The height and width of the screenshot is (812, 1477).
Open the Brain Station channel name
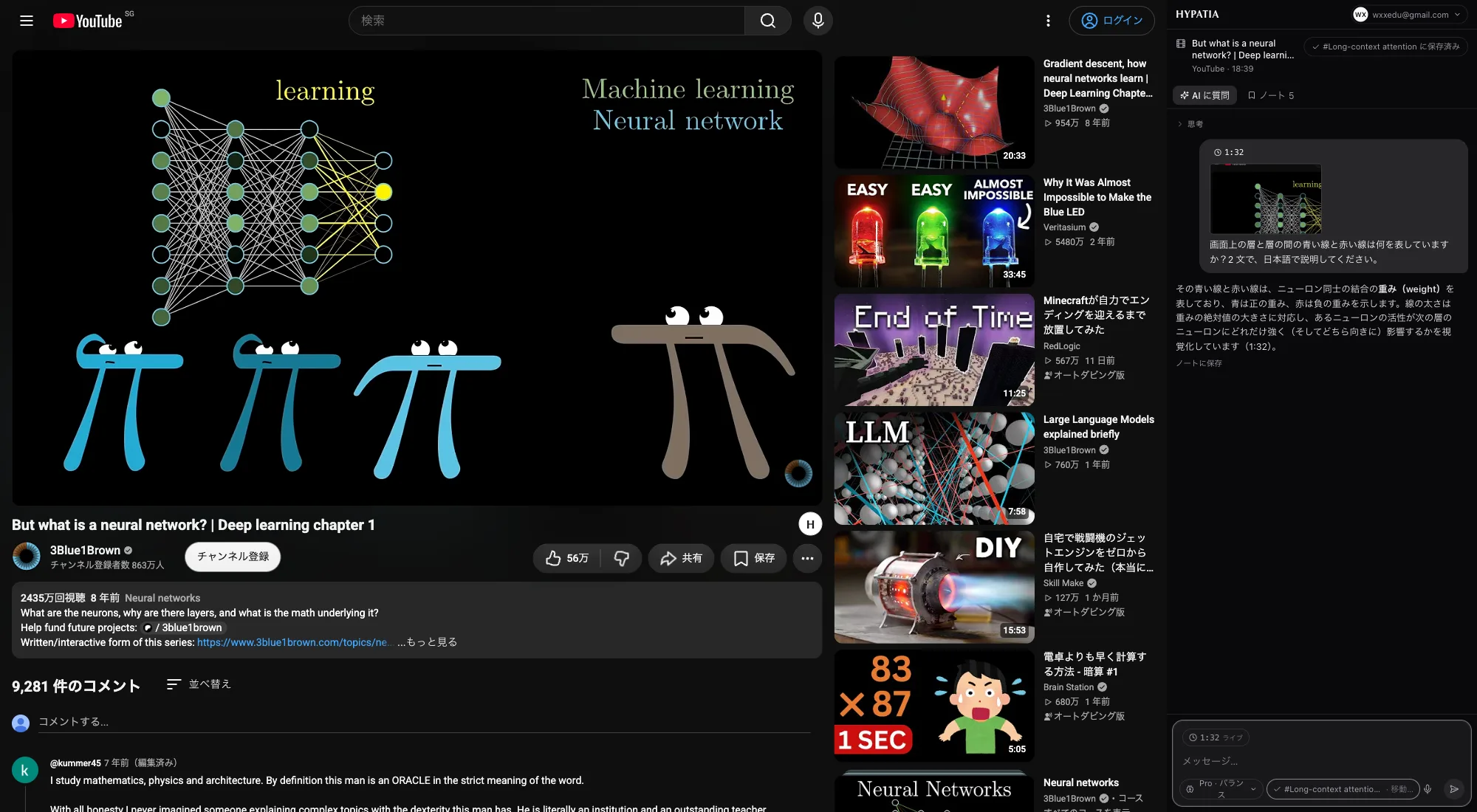(x=1069, y=687)
